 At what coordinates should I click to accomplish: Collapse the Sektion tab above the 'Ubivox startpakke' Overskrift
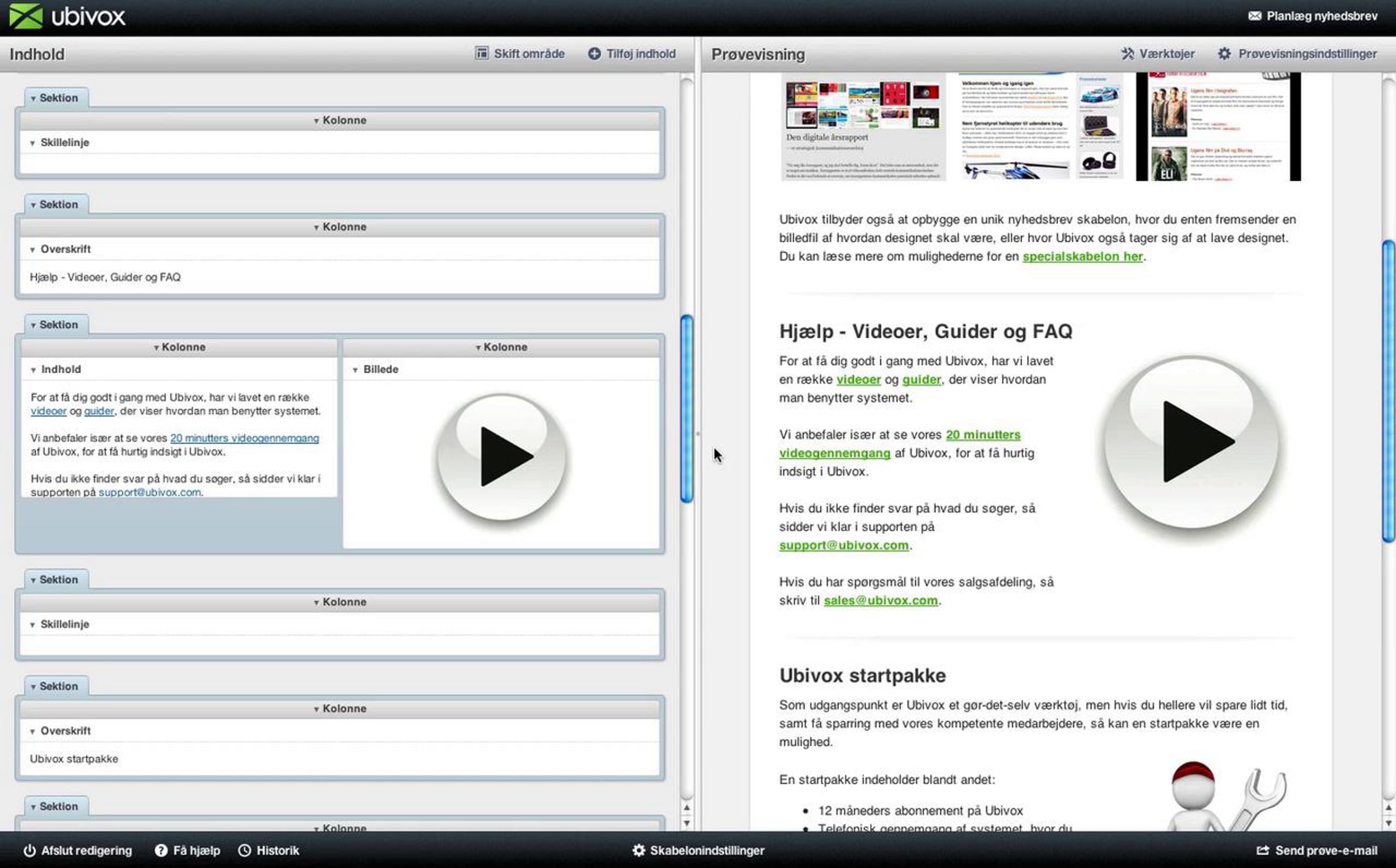(33, 687)
